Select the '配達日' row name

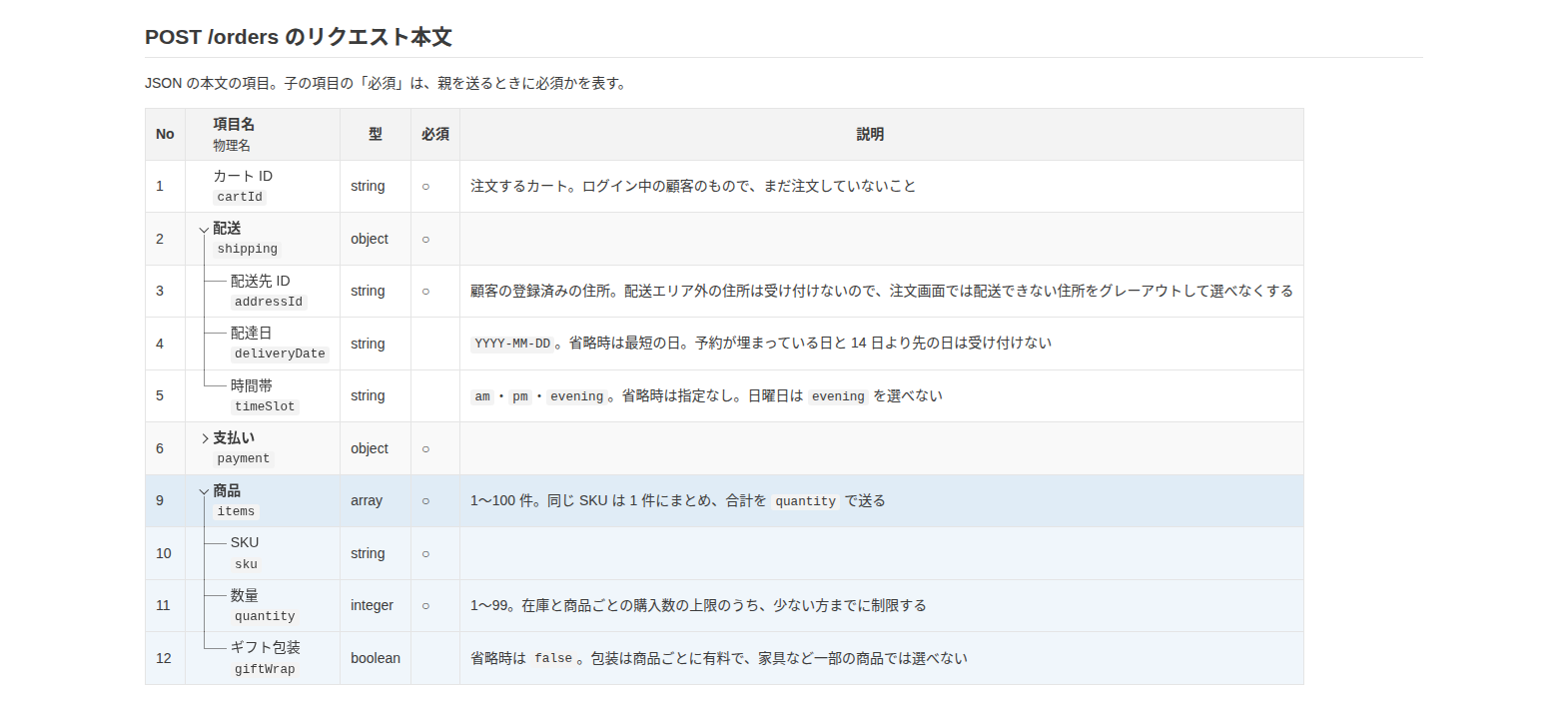(252, 333)
